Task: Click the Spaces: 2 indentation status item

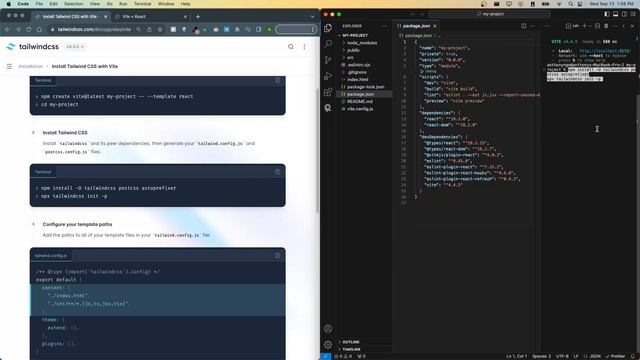Action: coord(541,356)
